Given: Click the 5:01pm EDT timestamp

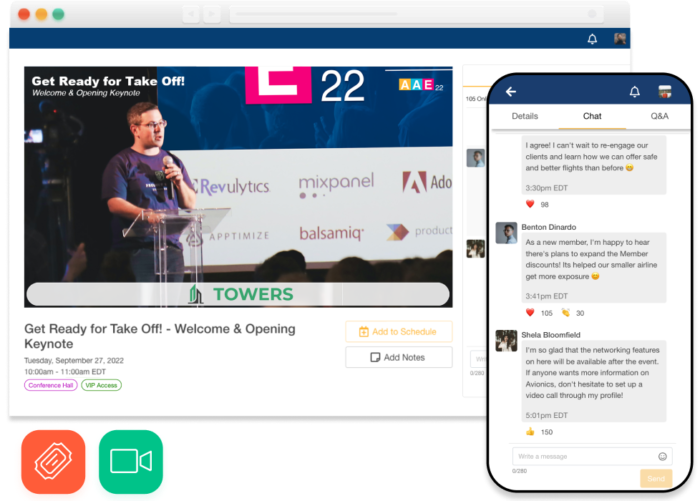Looking at the screenshot, I should [x=546, y=415].
